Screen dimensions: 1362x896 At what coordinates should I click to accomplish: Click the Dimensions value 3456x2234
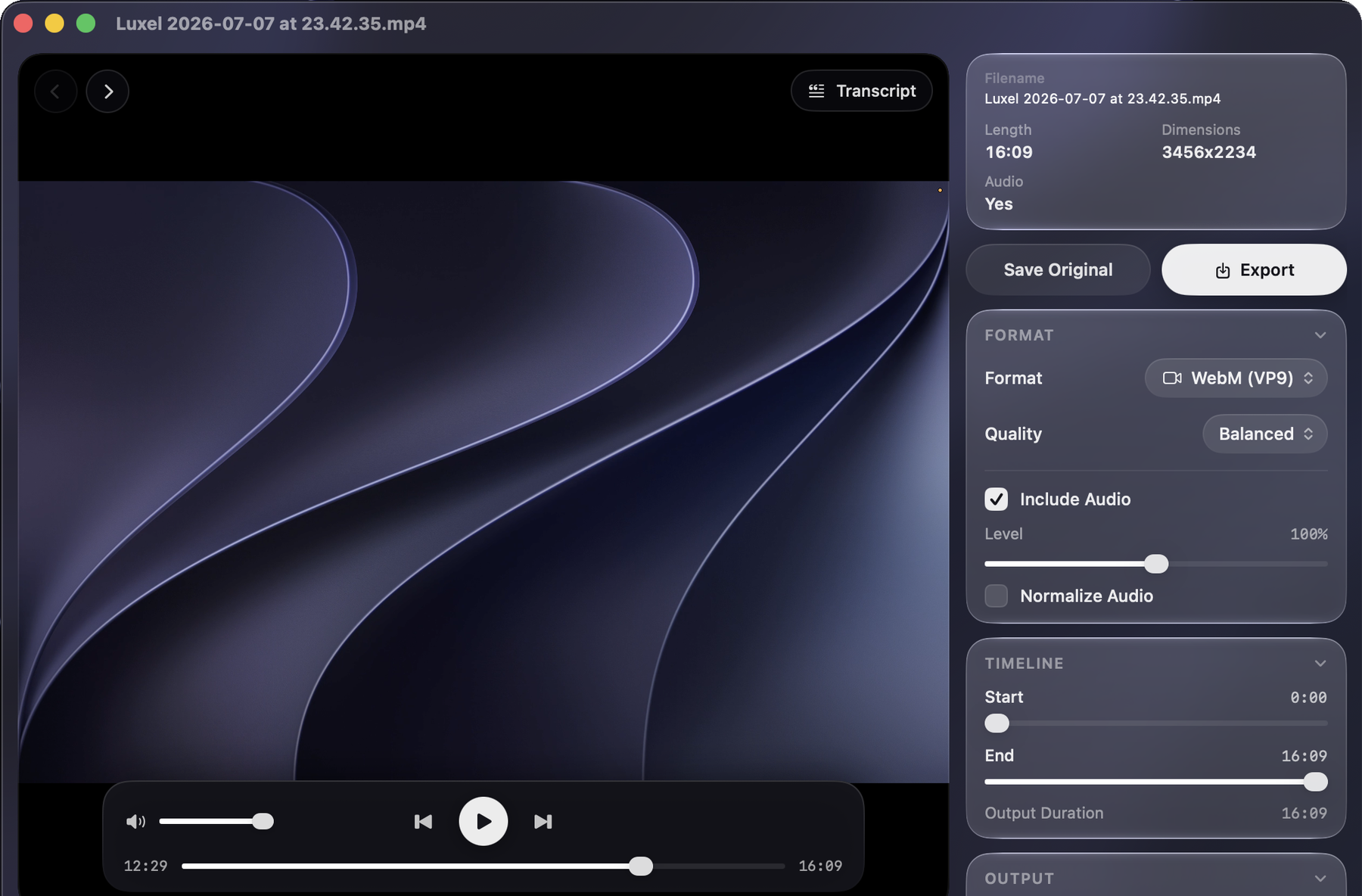1208,152
